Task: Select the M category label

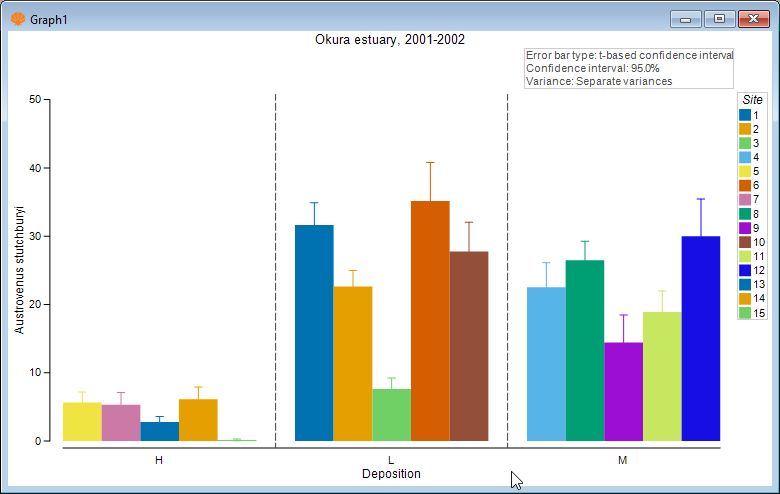Action: tap(622, 460)
